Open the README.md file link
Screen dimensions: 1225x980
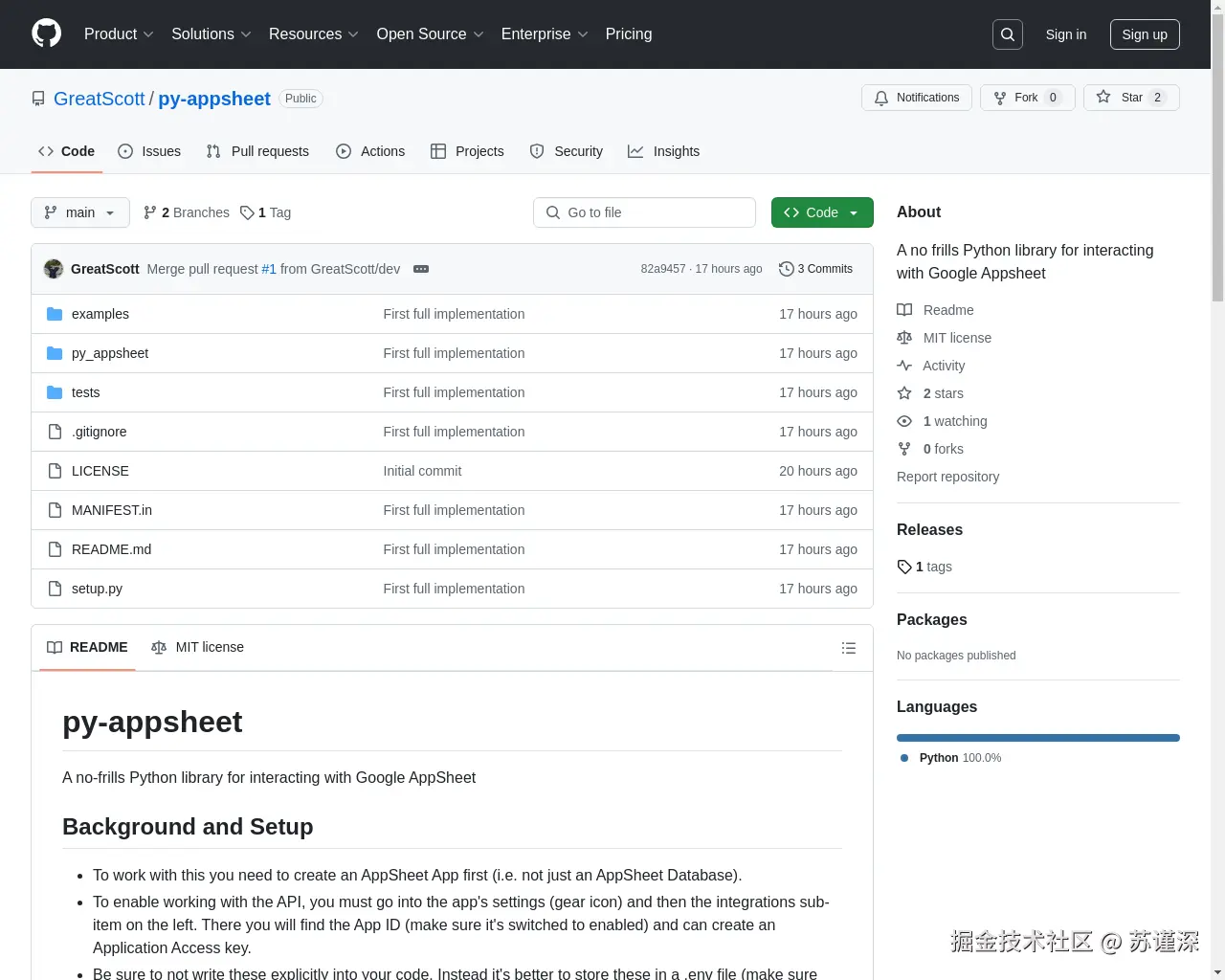click(111, 549)
